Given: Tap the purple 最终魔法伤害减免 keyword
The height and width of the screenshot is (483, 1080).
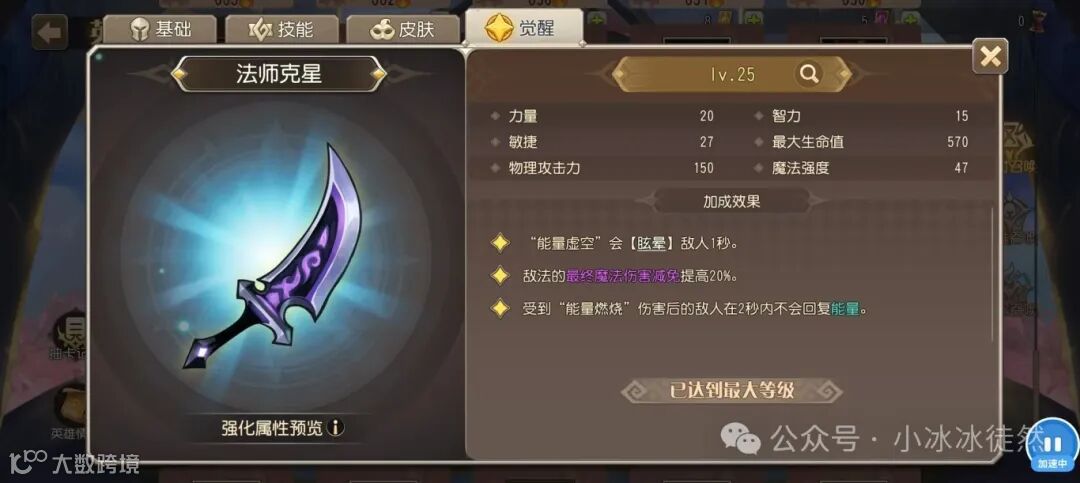Looking at the screenshot, I should [623, 276].
